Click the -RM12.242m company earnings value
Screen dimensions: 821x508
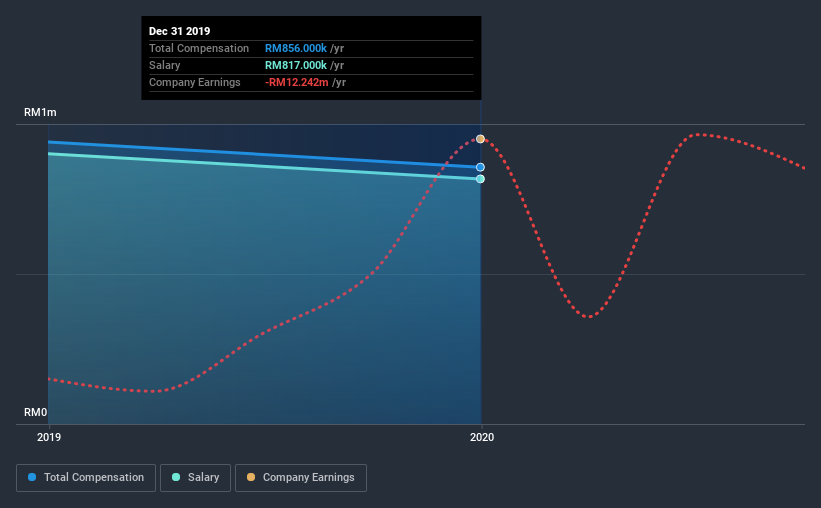click(296, 82)
